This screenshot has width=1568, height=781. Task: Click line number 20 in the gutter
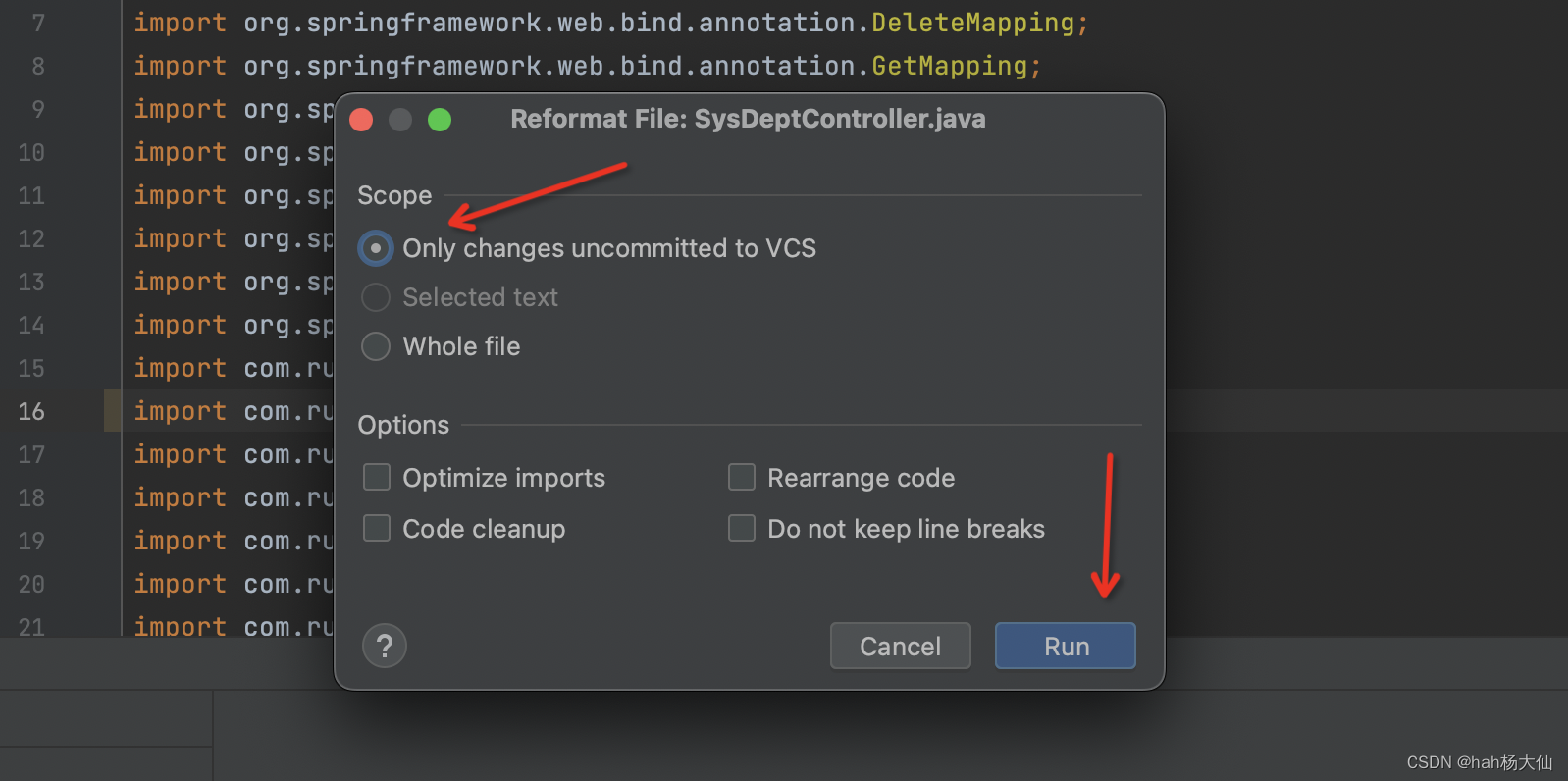coord(31,584)
